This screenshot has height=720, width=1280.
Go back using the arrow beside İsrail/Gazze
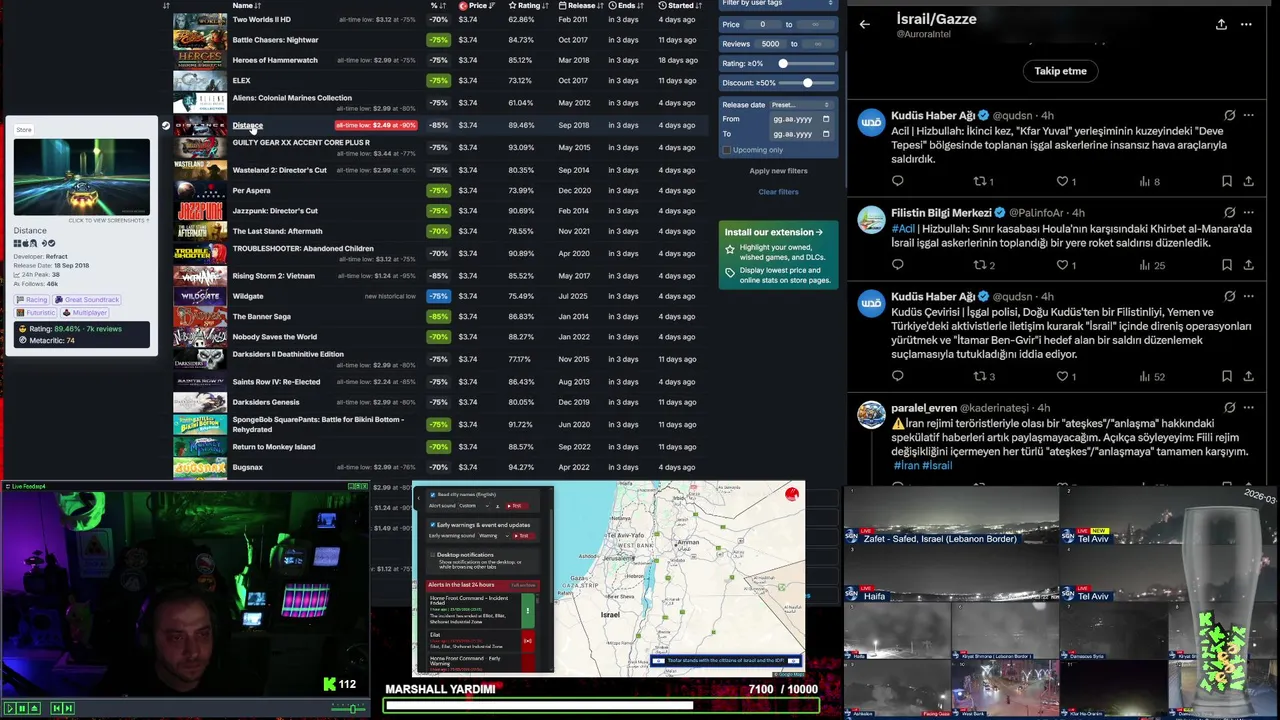(865, 24)
